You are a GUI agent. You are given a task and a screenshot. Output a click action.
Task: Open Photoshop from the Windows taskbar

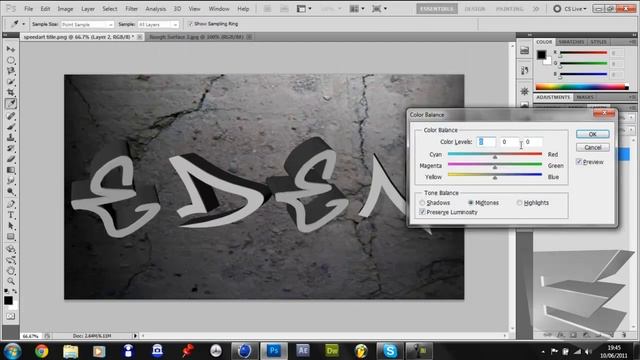[274, 351]
